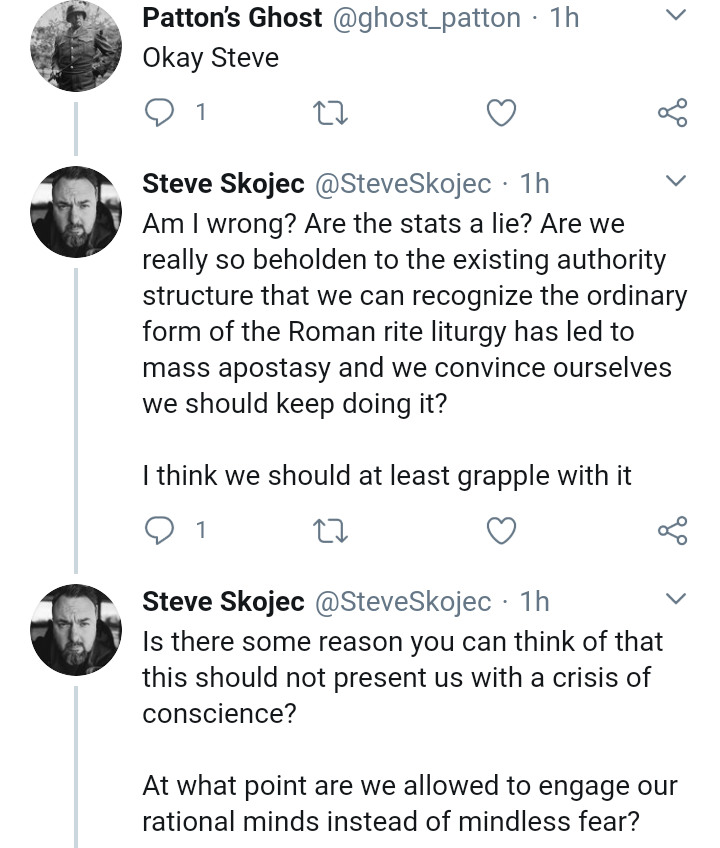Open Steve Skojec avatar on 'crisis of conscience' tweet

pyautogui.click(x=76, y=630)
